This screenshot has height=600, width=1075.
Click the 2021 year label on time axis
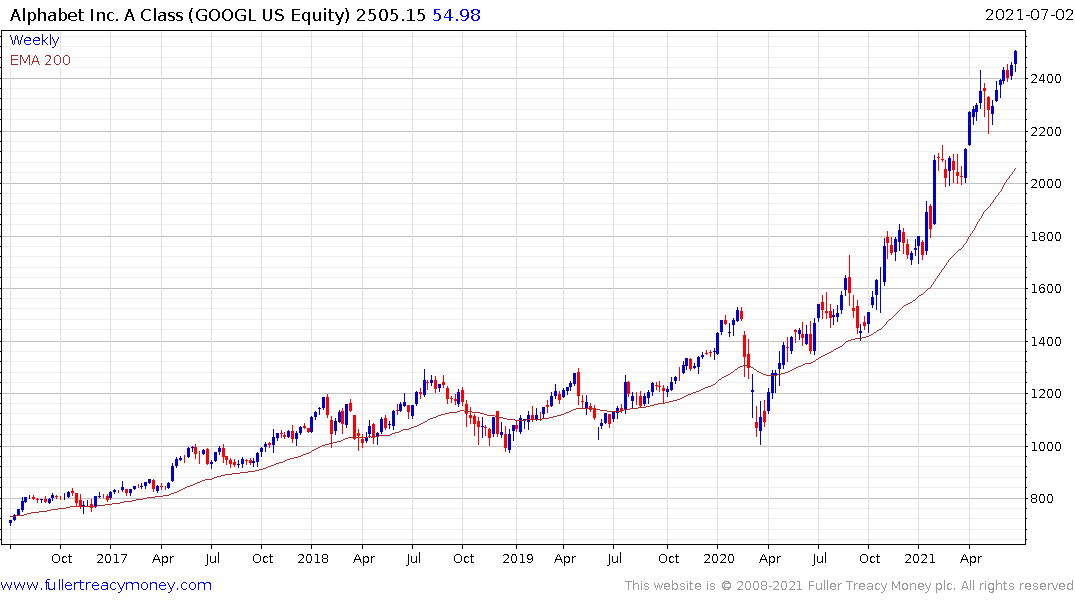[x=919, y=558]
